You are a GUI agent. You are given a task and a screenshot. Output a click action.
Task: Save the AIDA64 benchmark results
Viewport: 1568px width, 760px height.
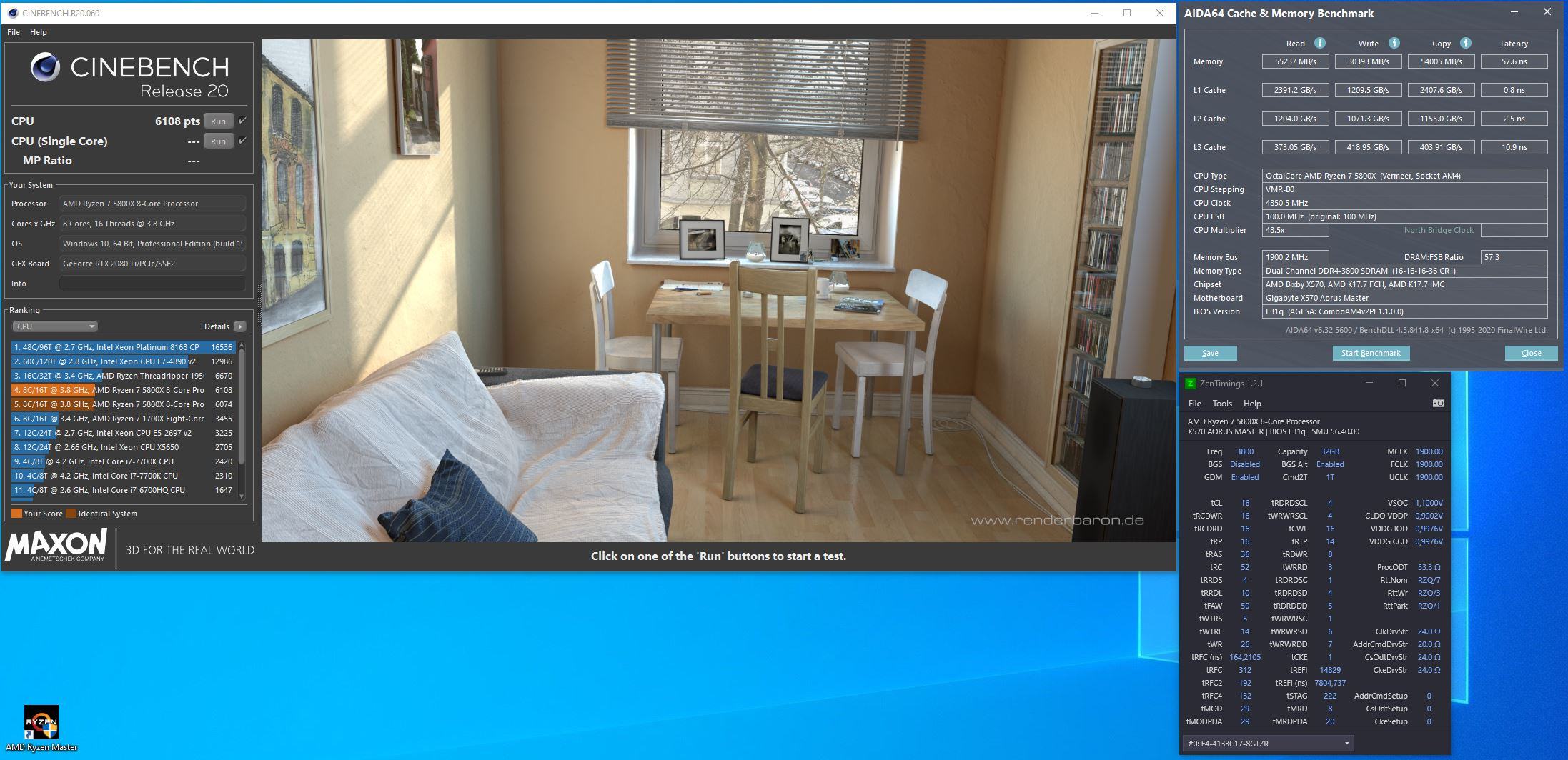click(1210, 353)
